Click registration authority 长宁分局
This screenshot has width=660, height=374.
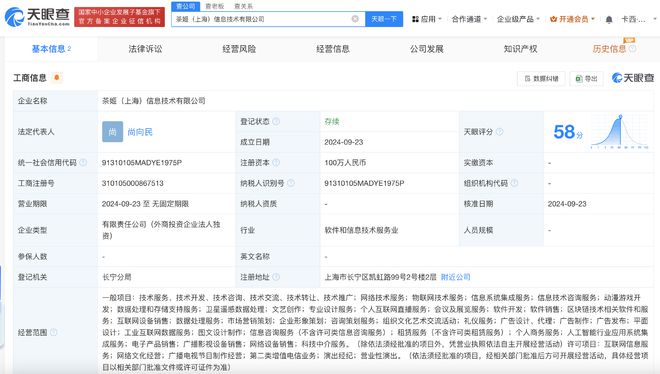click(x=117, y=277)
